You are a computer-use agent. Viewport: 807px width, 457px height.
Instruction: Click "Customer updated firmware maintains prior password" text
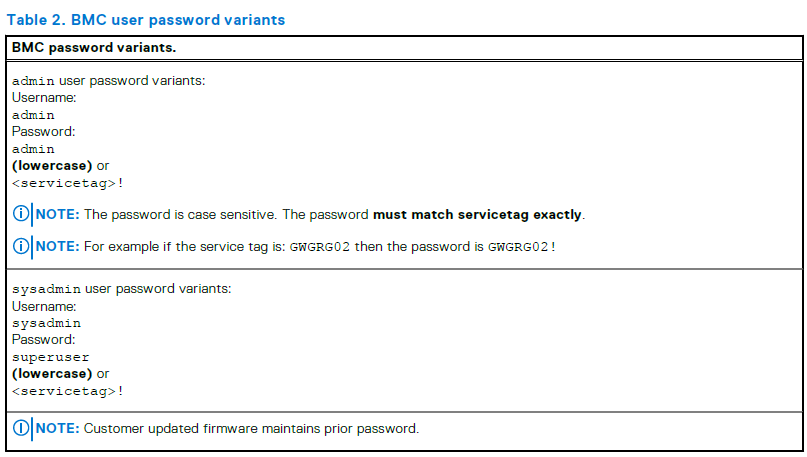coord(251,429)
